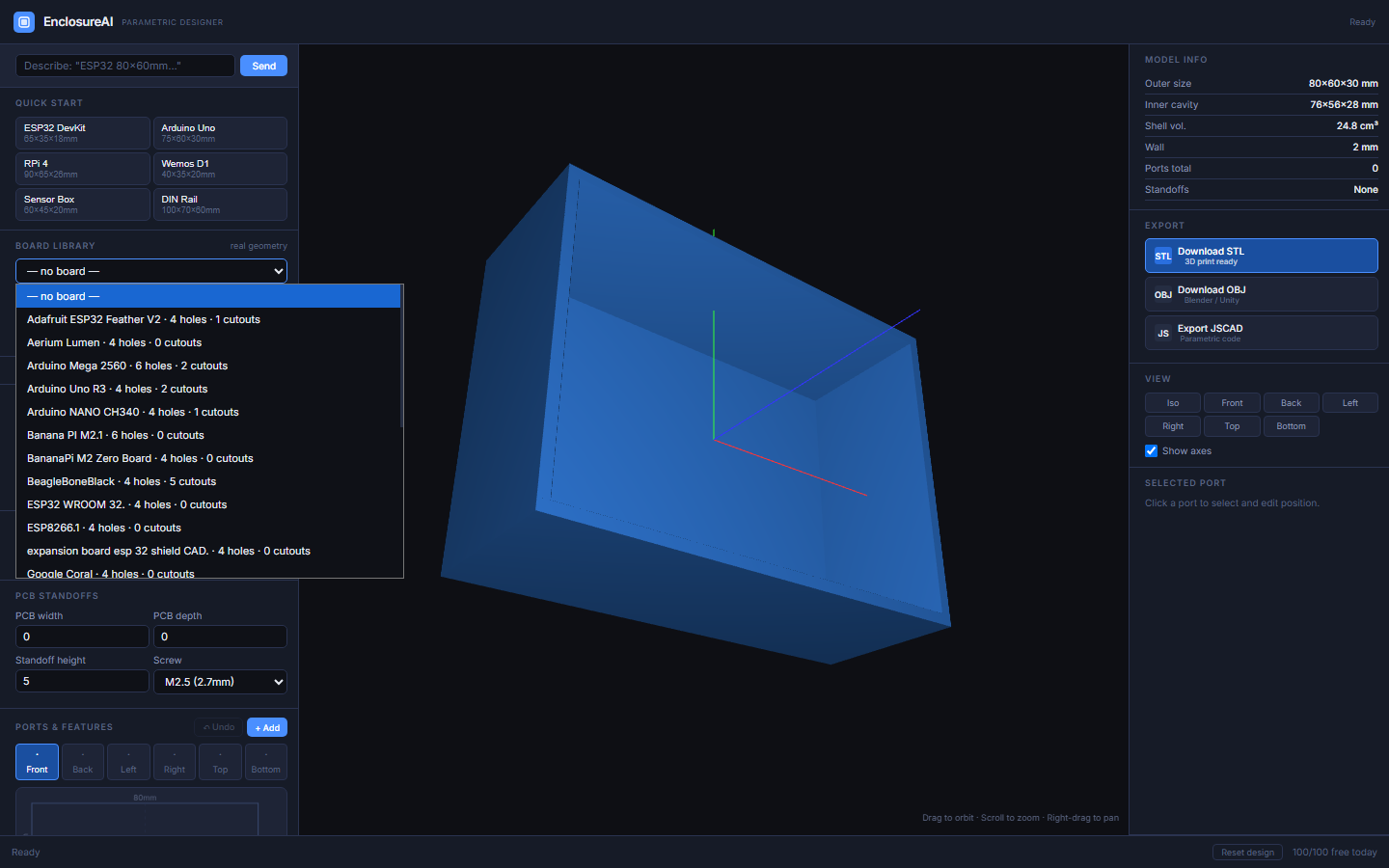
Task: Click the EnclosureAI logo icon
Action: point(24,21)
